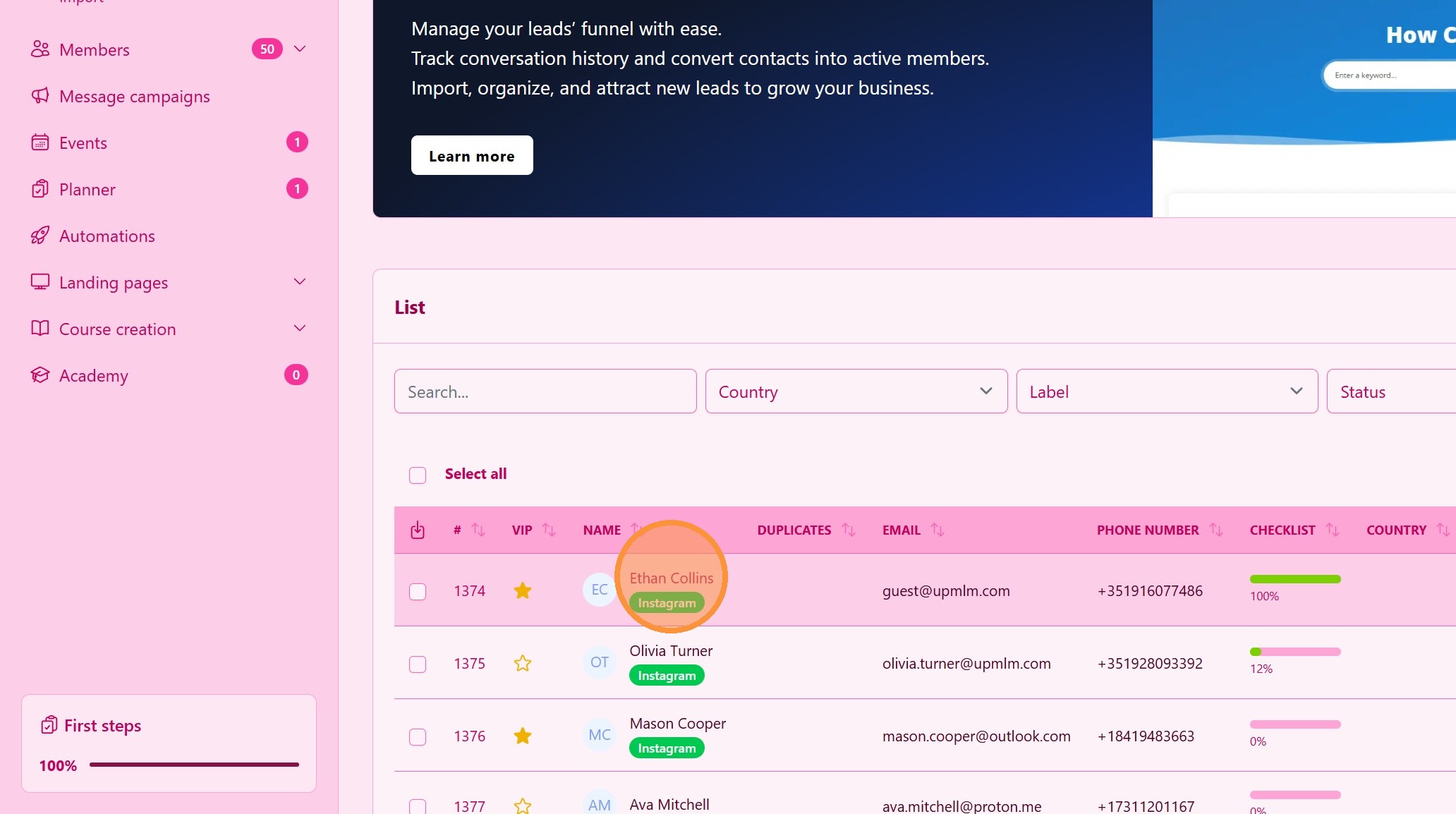Tick the checkbox for lead 1374

[x=418, y=591]
